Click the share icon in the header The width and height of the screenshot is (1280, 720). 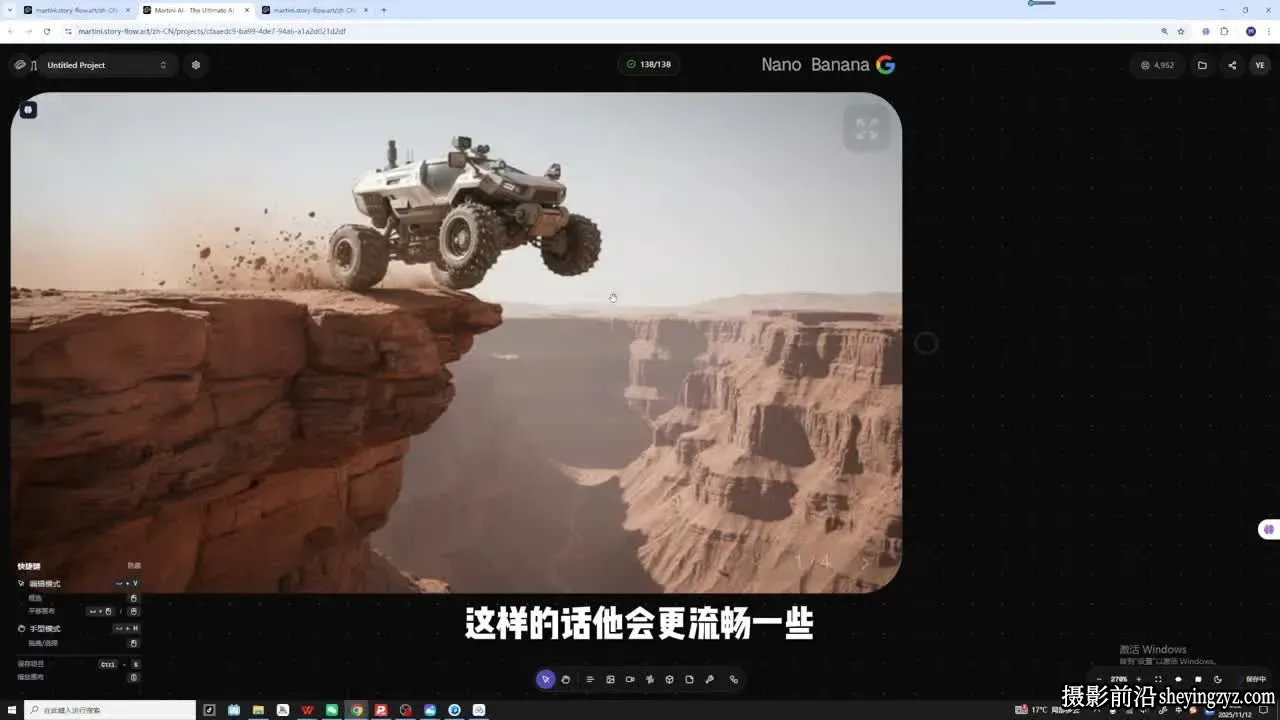coord(1232,65)
